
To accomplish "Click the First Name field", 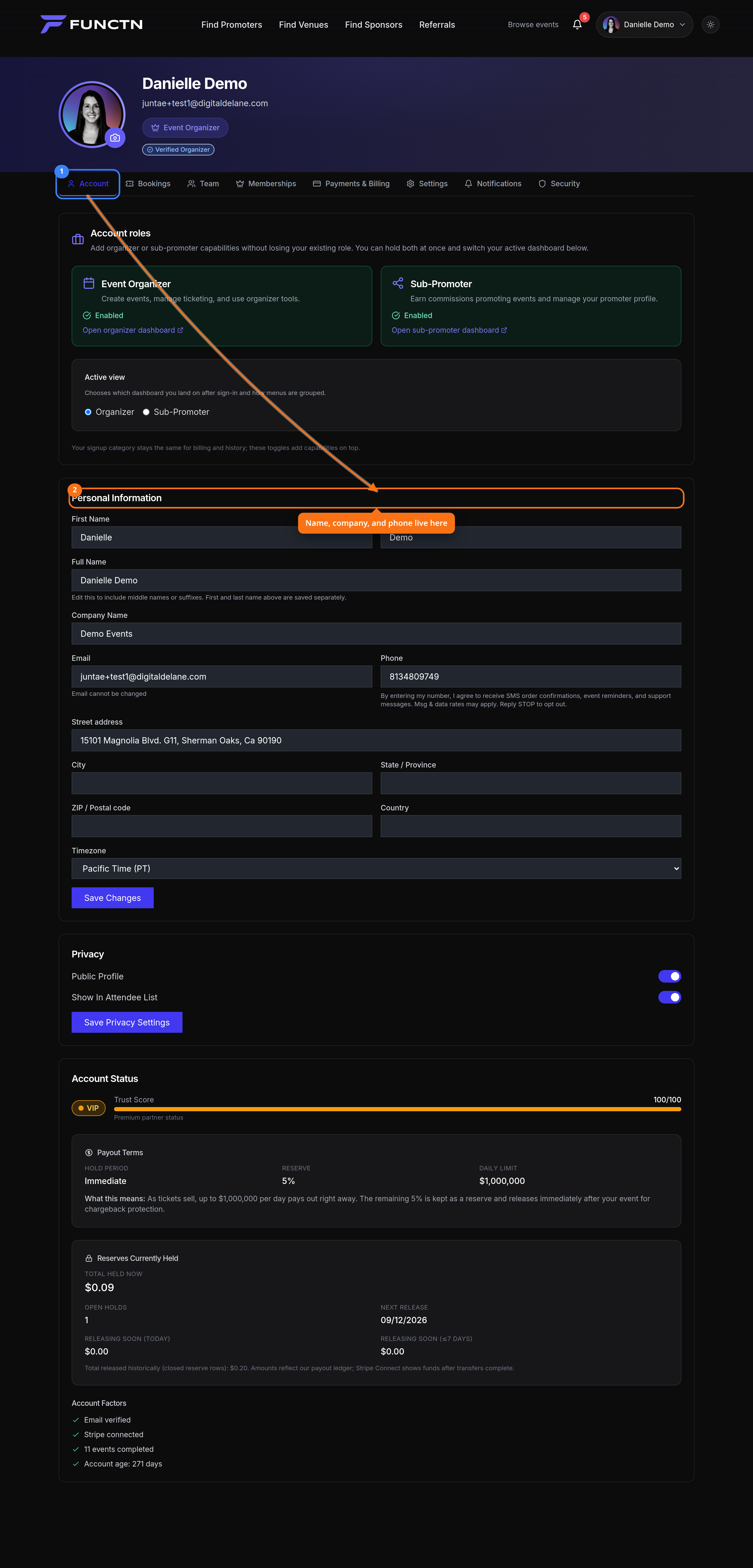I will tap(222, 538).
